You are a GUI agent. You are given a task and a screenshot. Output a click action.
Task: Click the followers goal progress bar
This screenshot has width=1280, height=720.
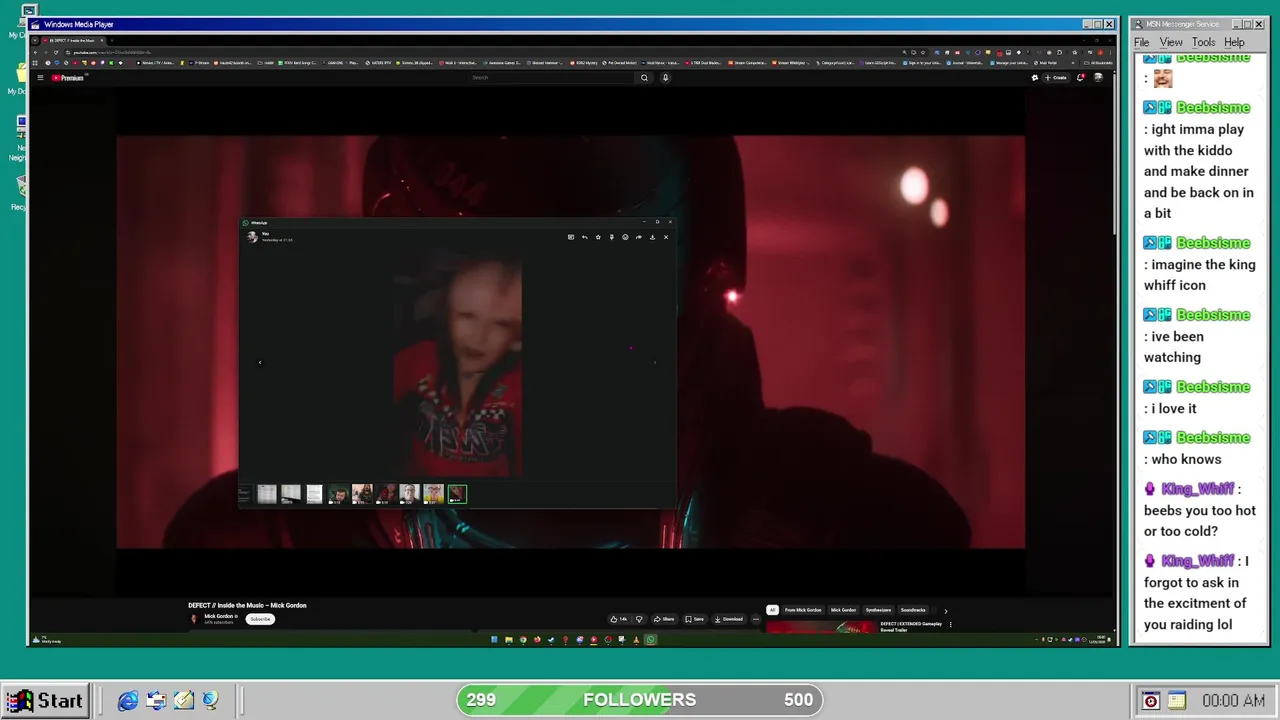640,700
